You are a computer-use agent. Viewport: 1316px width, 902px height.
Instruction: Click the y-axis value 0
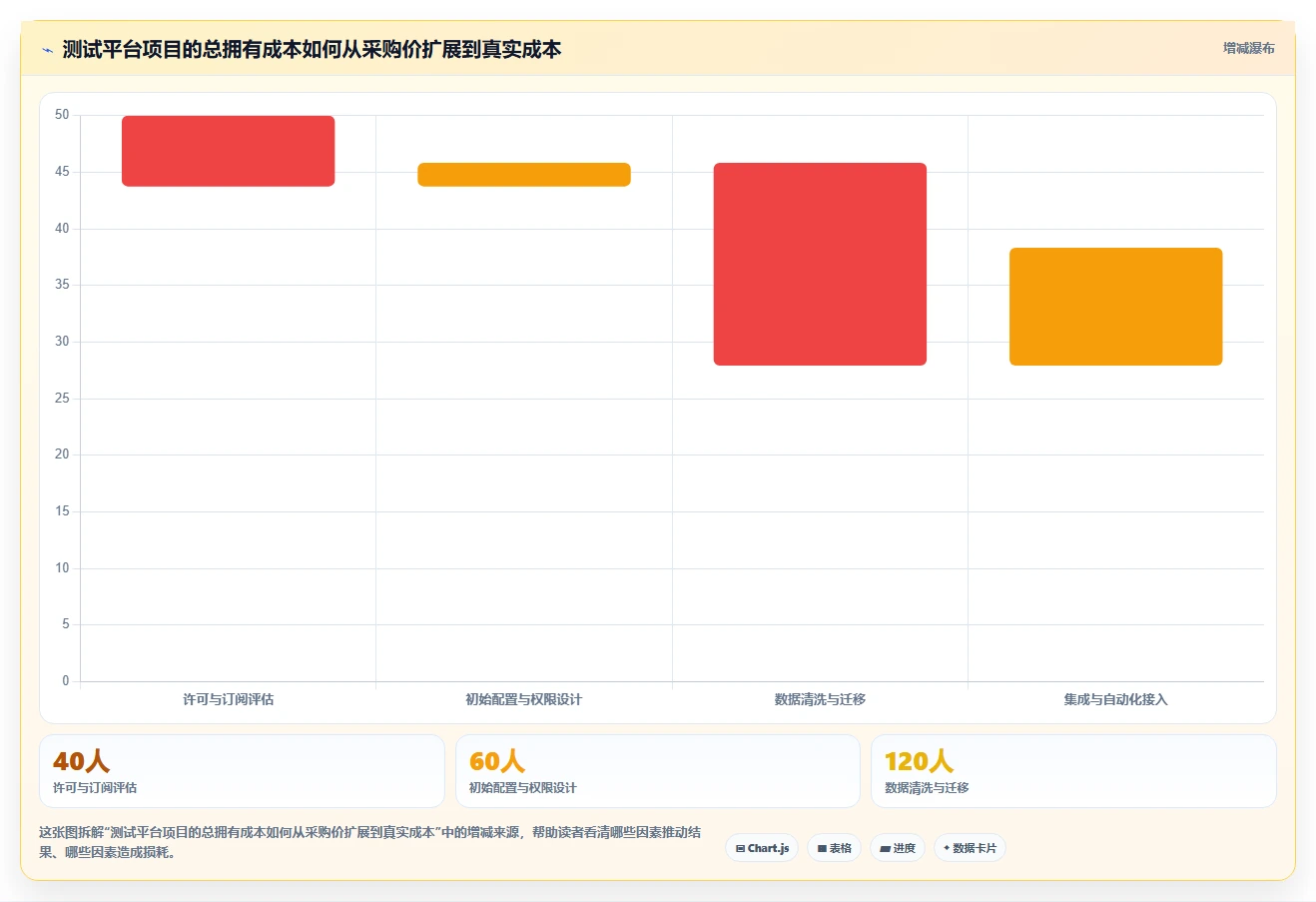coord(66,681)
